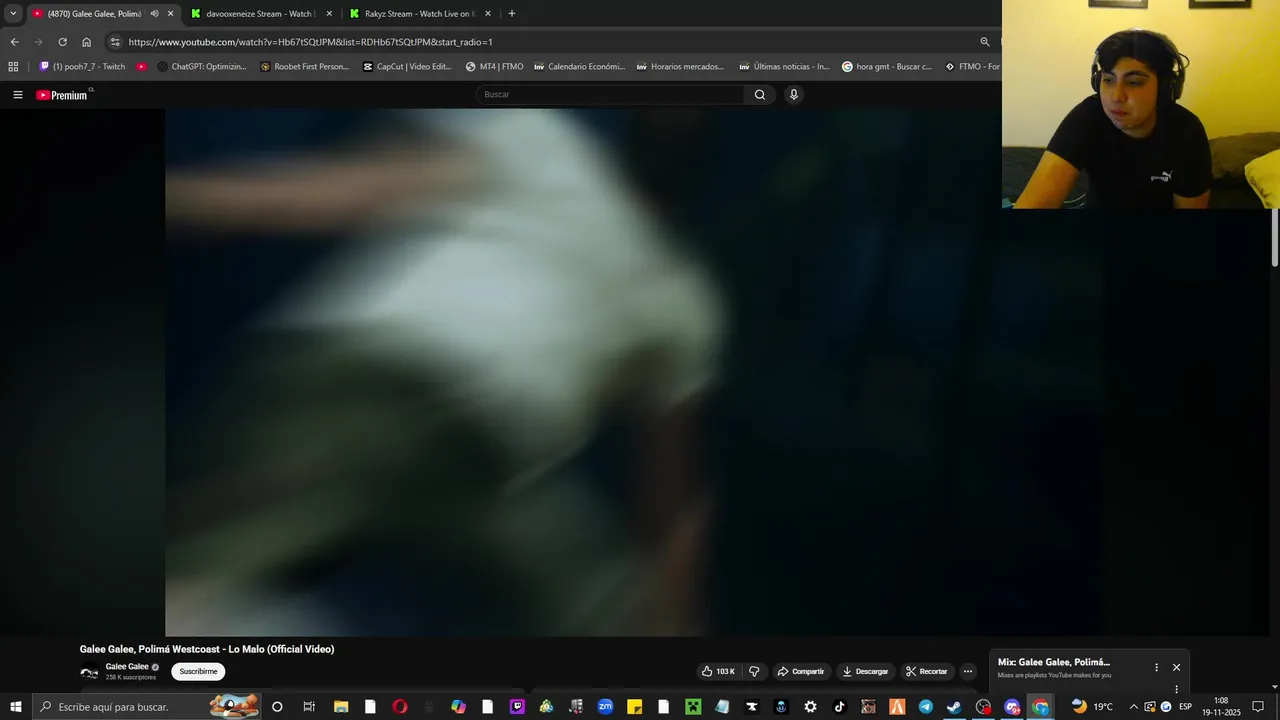Open TikTok app in taskbar
Image resolution: width=1280 pixels, height=720 pixels.
click(x=839, y=707)
